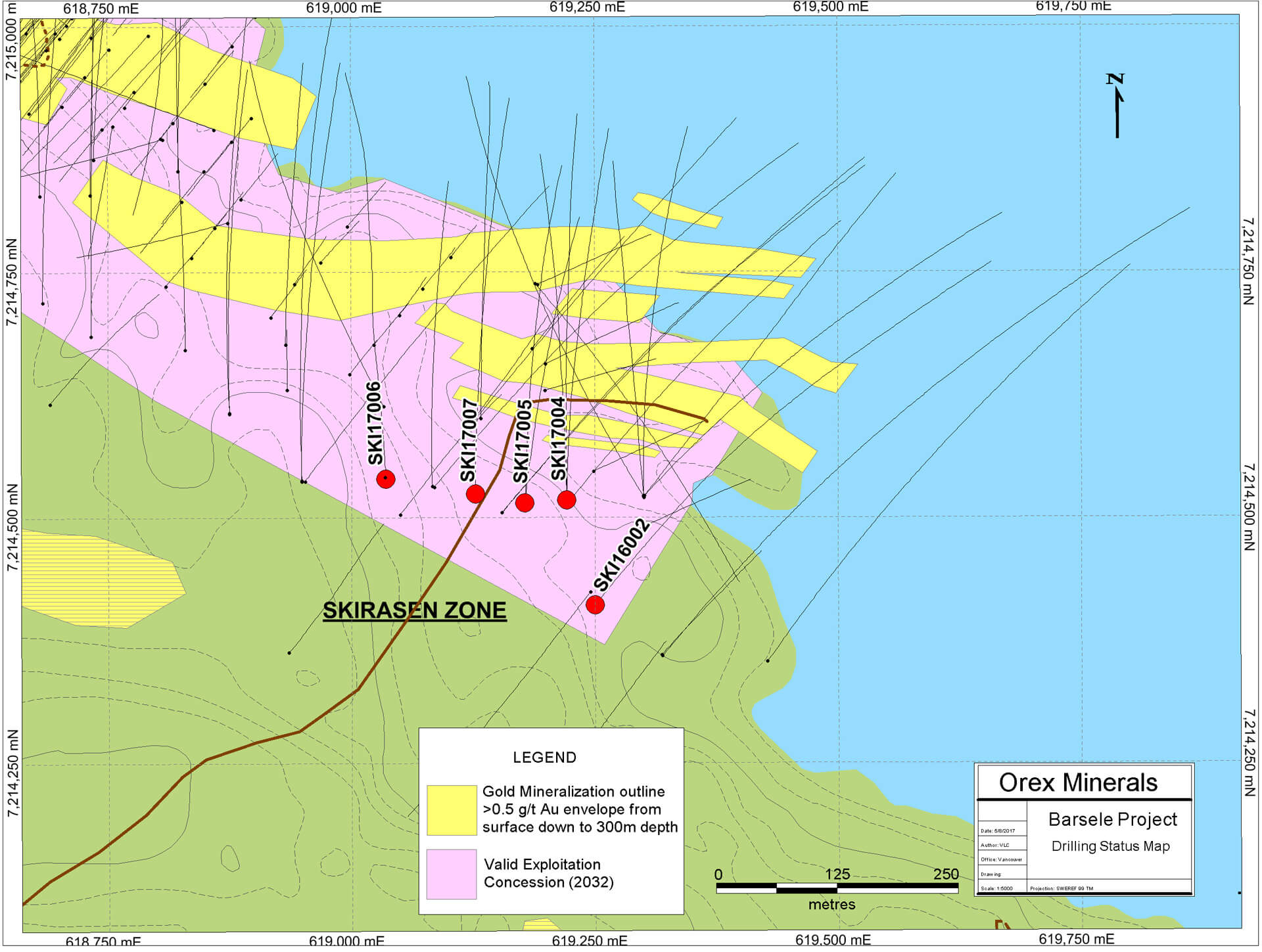
Task: Click the SKI16002 drill hole label text
Action: tap(621, 555)
